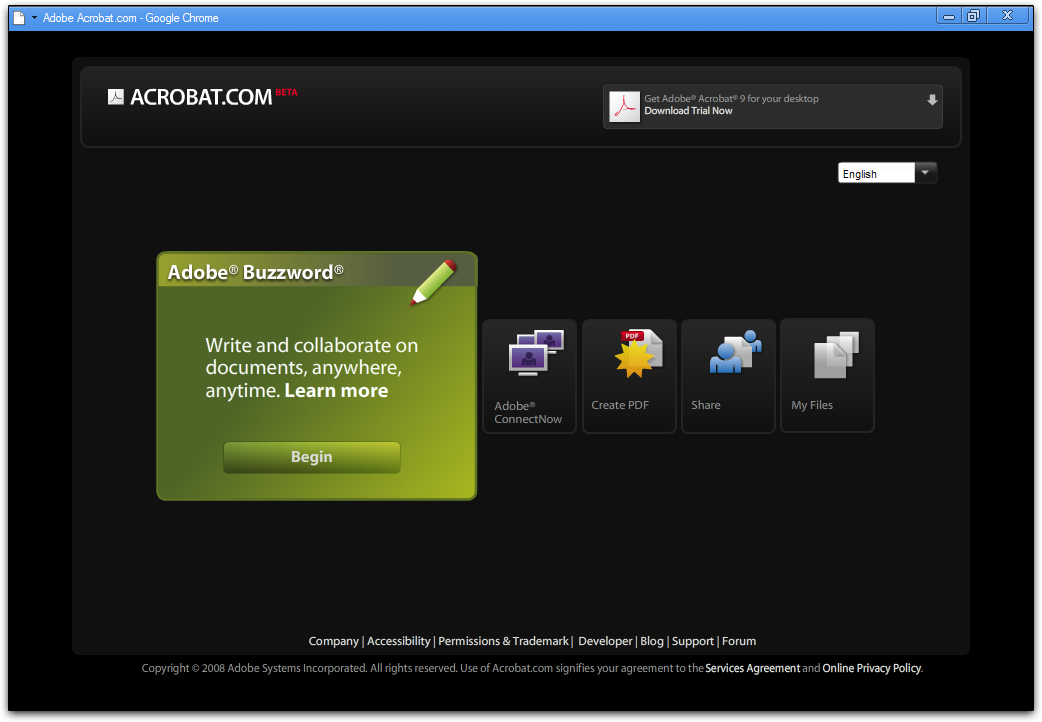Visit the Blog footer link
Screen dimensions: 1042x722
point(652,641)
